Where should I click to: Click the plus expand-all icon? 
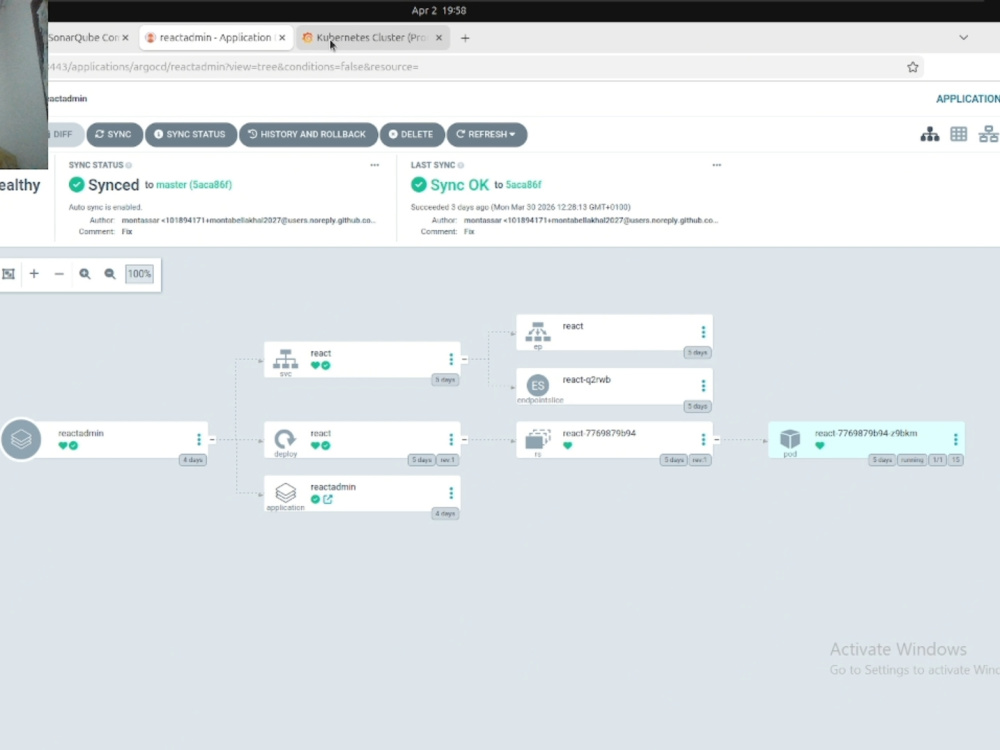point(34,274)
